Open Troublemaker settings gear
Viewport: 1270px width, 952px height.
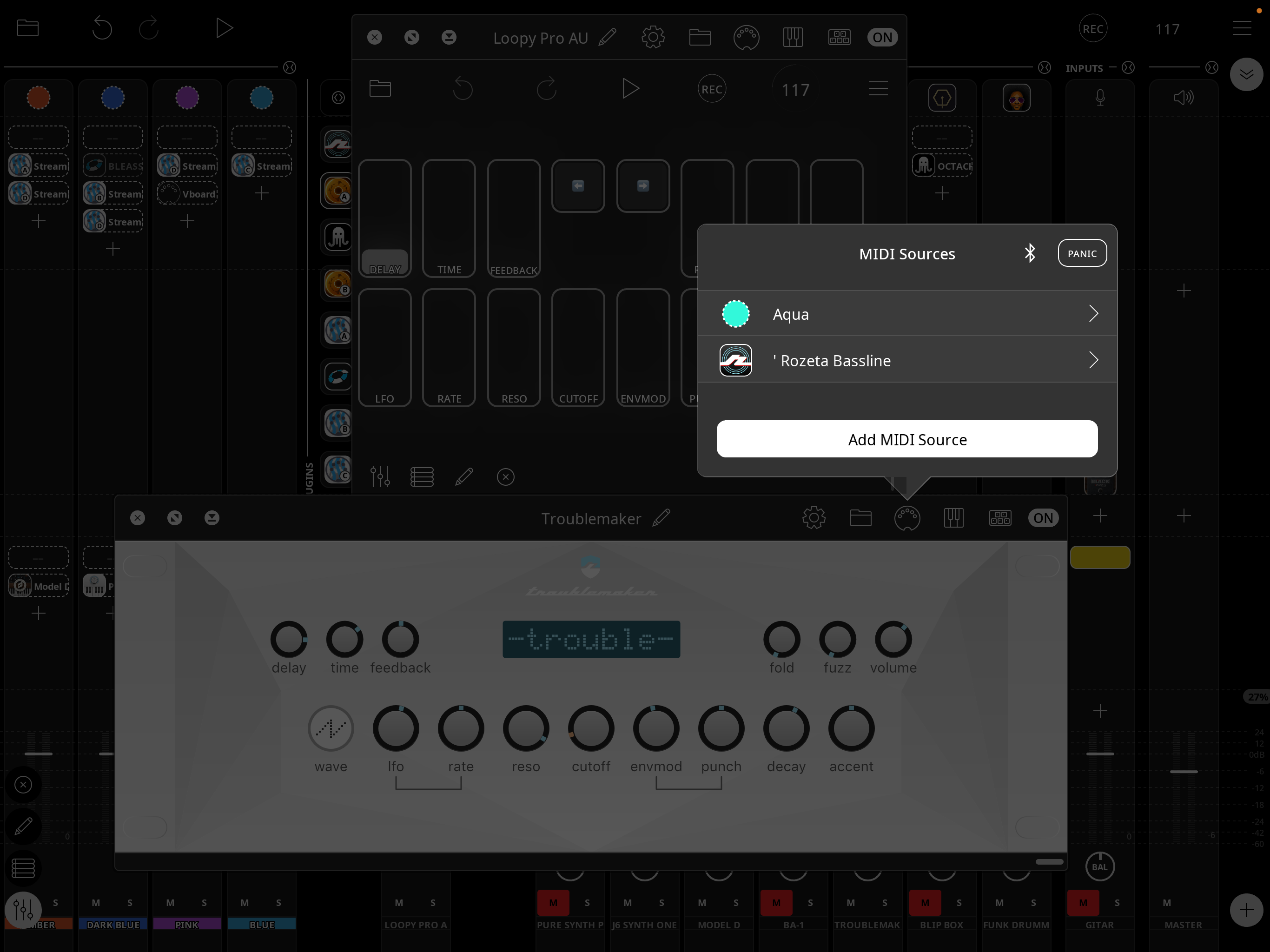(x=814, y=518)
